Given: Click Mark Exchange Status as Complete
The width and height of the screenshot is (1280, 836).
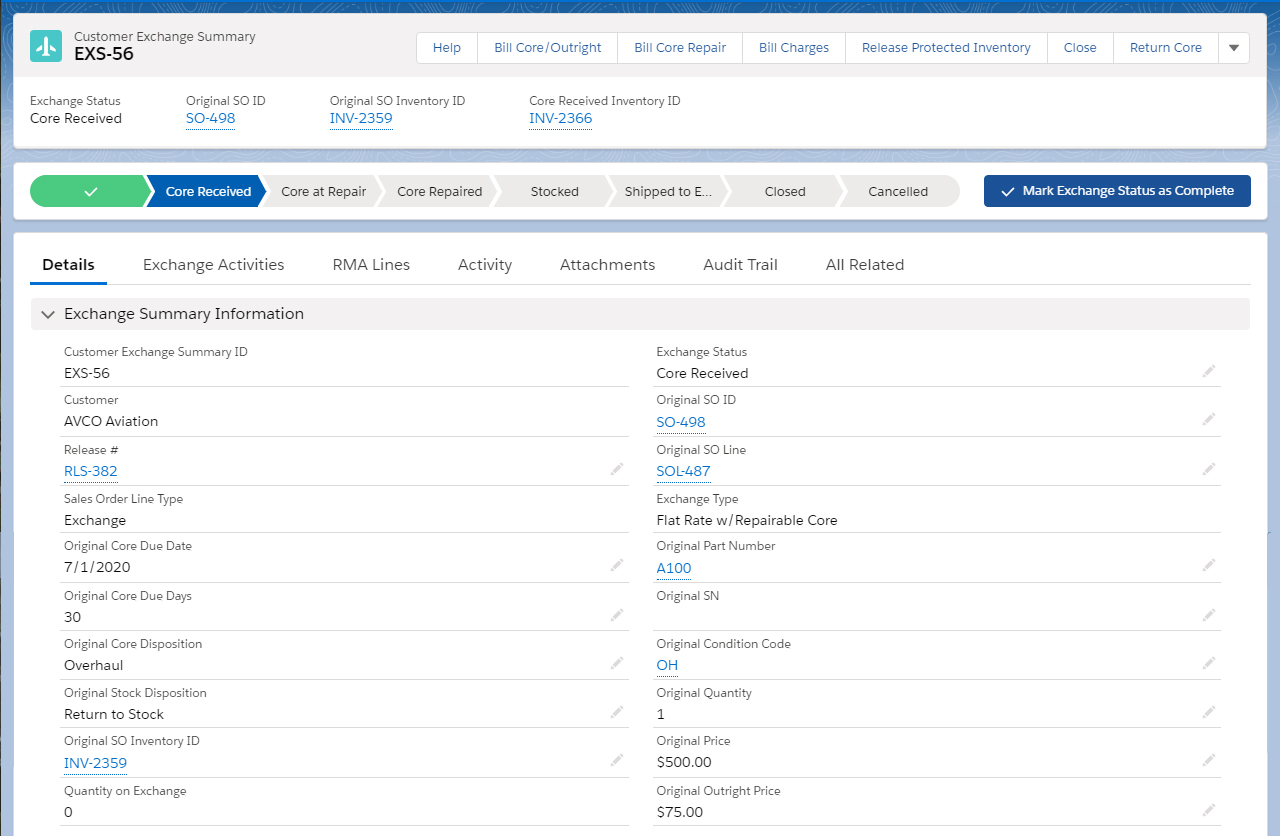Looking at the screenshot, I should [x=1117, y=191].
